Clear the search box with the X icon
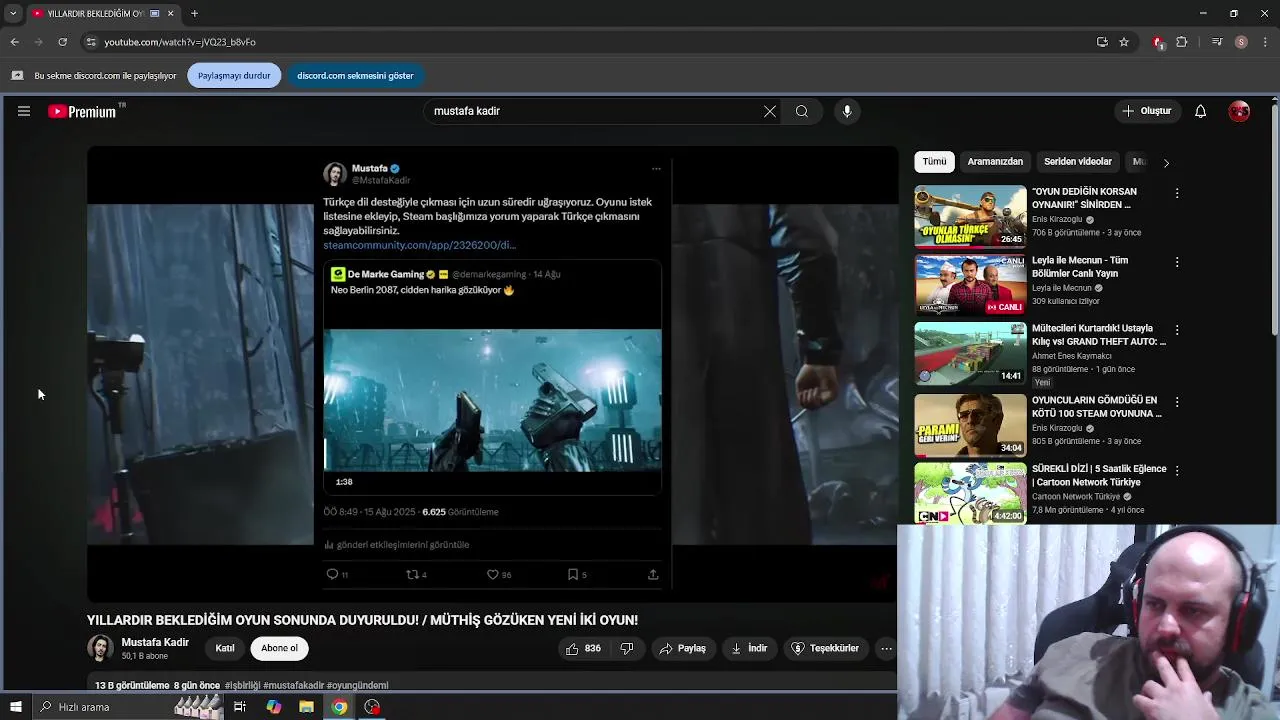The height and width of the screenshot is (720, 1280). click(x=770, y=111)
